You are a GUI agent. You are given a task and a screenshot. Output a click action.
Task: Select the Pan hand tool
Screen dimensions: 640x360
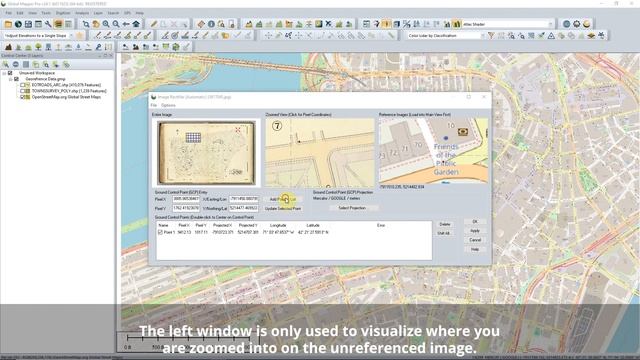96,24
